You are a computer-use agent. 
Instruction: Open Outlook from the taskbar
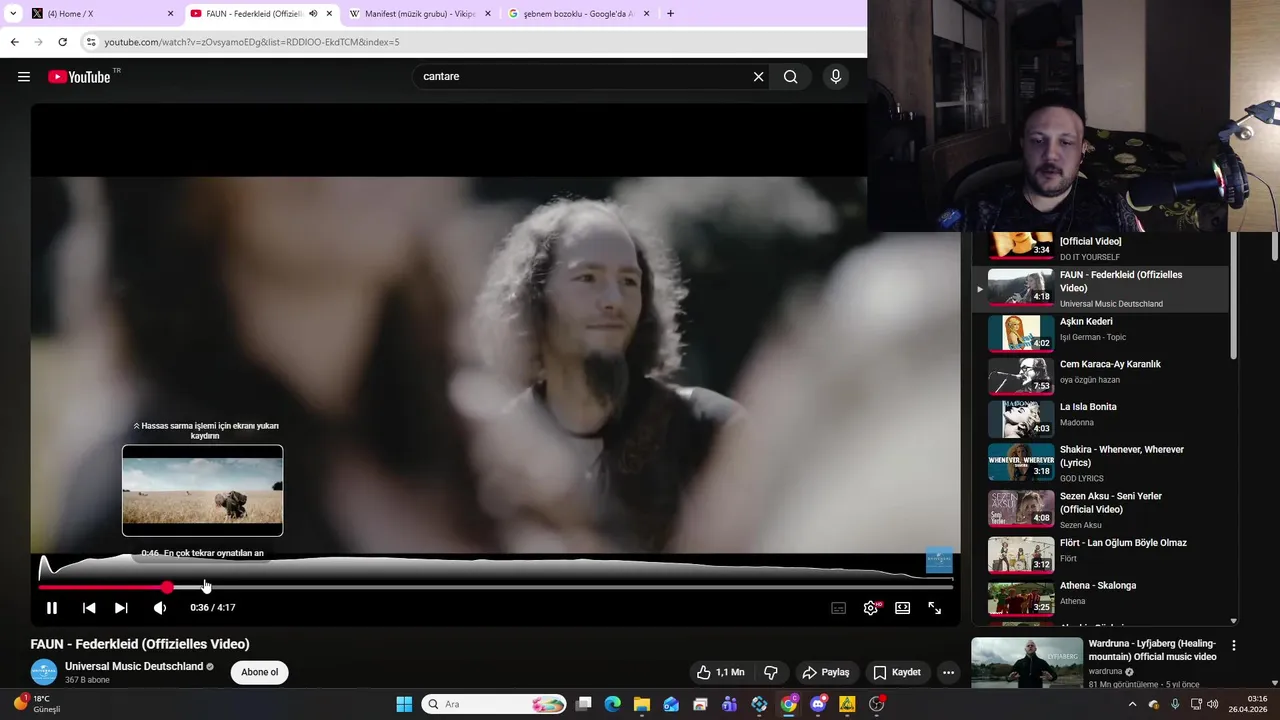[x=671, y=704]
